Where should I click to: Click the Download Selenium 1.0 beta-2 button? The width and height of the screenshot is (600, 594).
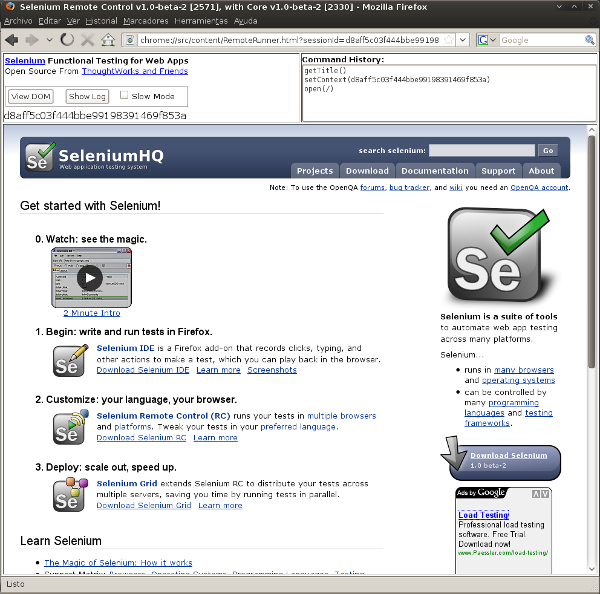pyautogui.click(x=500, y=461)
